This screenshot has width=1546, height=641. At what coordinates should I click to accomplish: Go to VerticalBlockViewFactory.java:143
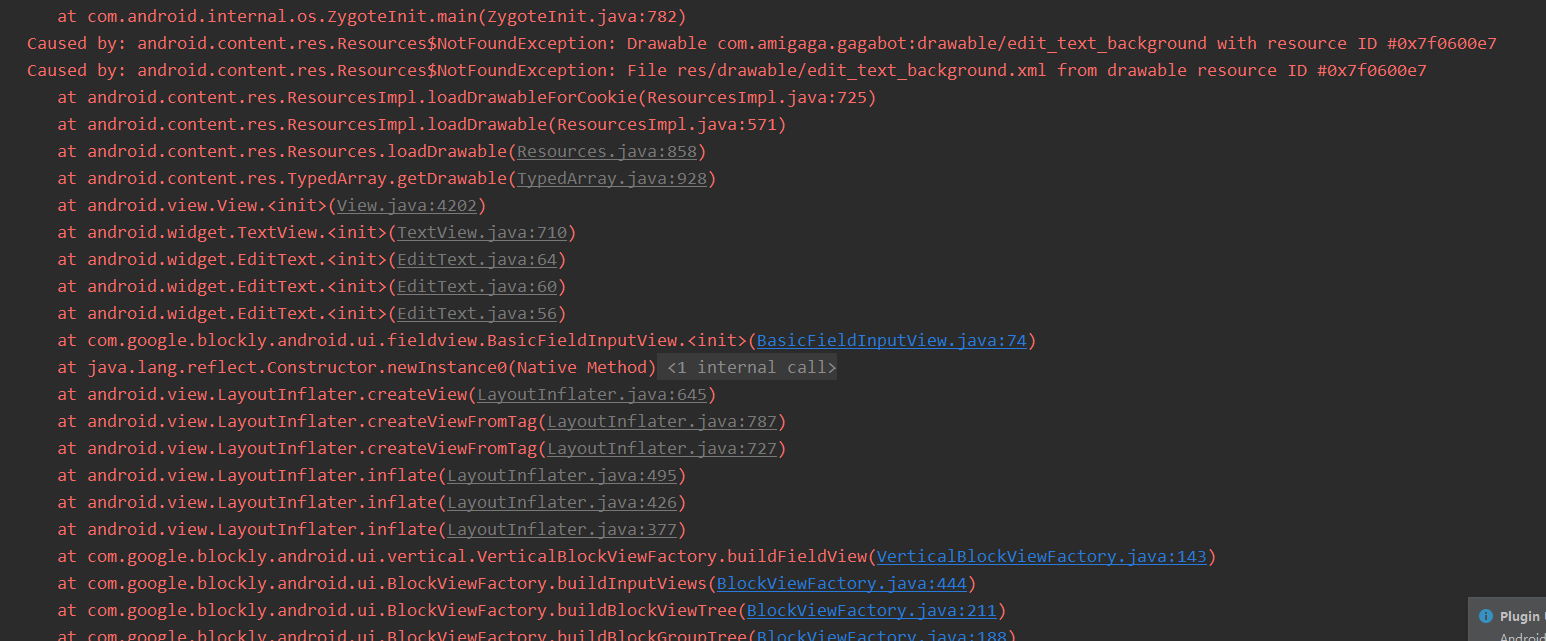tap(1042, 557)
